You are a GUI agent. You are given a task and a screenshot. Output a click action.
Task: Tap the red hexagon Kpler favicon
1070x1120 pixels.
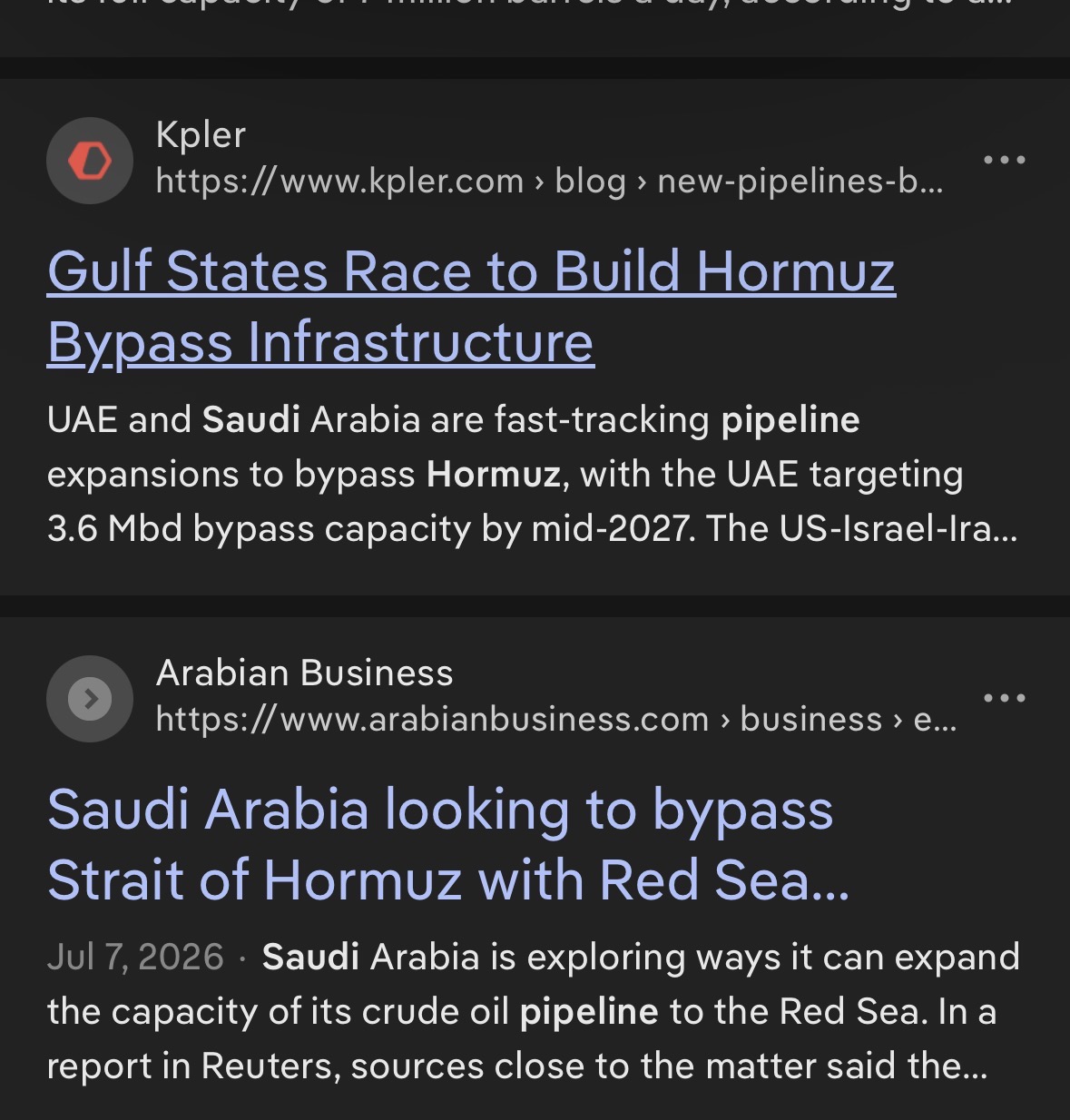(x=90, y=161)
